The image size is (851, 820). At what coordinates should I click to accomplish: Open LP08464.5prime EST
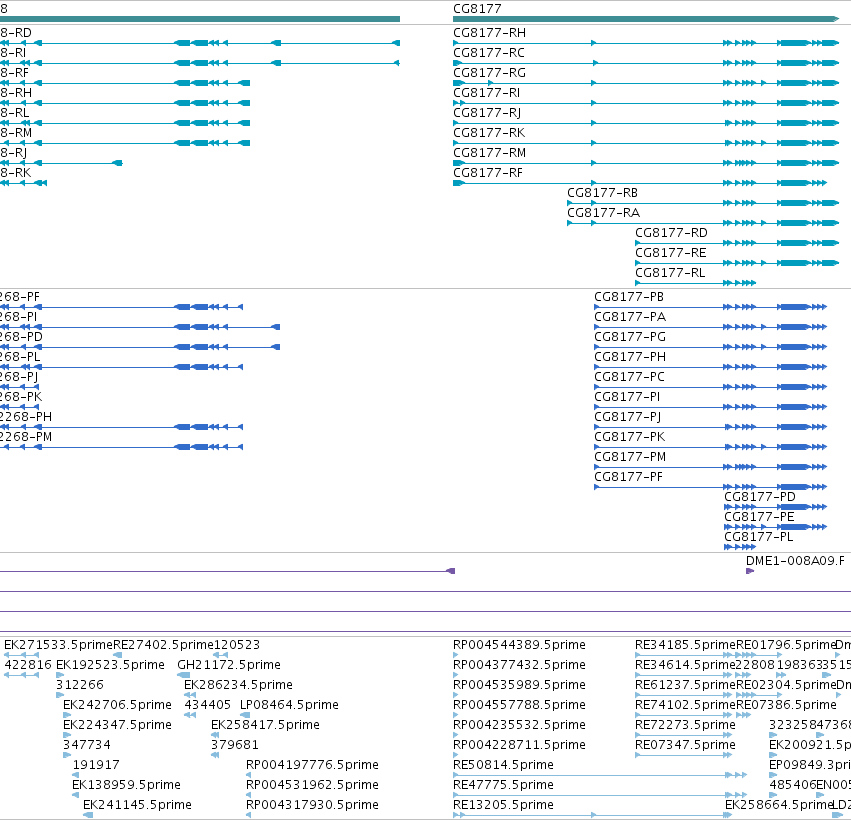coord(289,705)
